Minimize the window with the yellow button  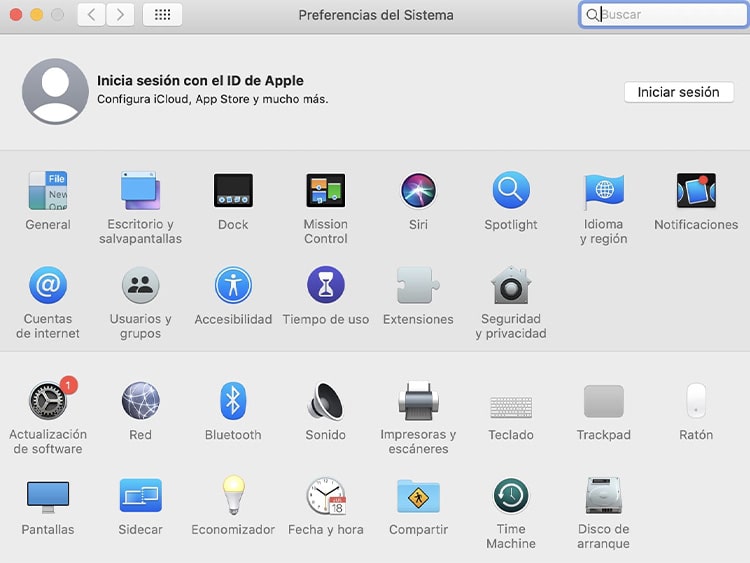(x=37, y=15)
